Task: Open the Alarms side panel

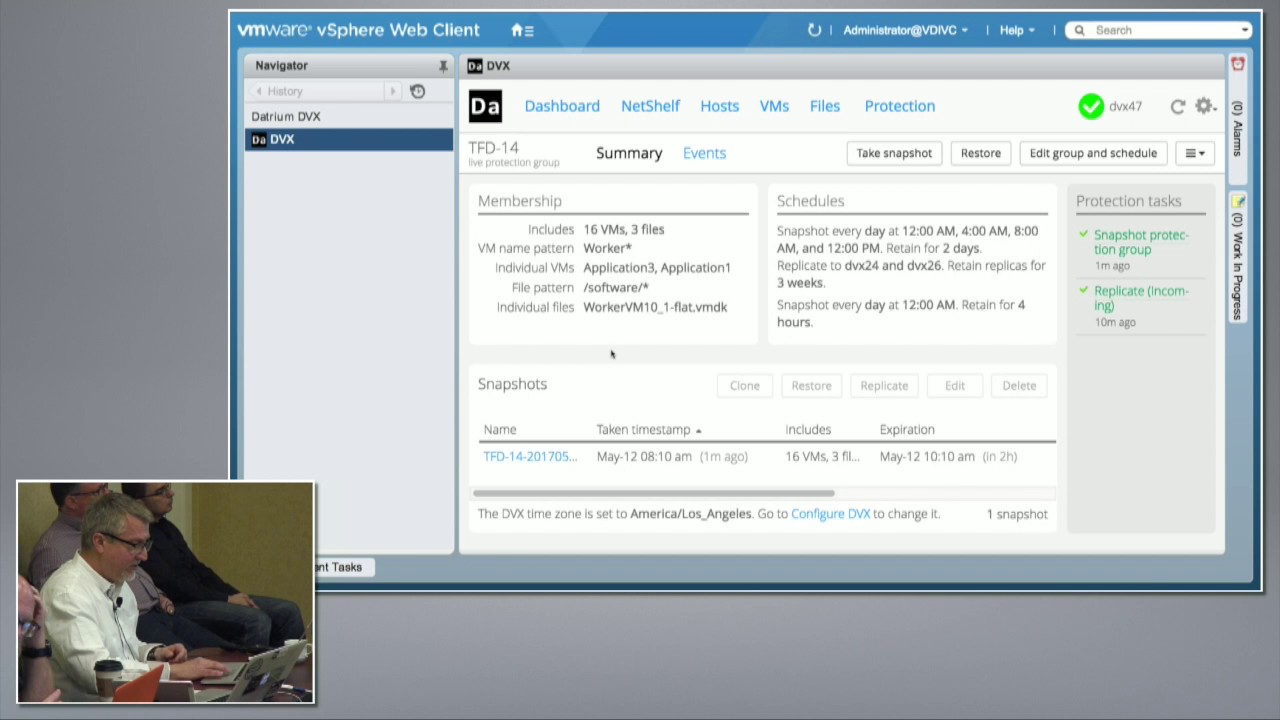Action: (1237, 120)
